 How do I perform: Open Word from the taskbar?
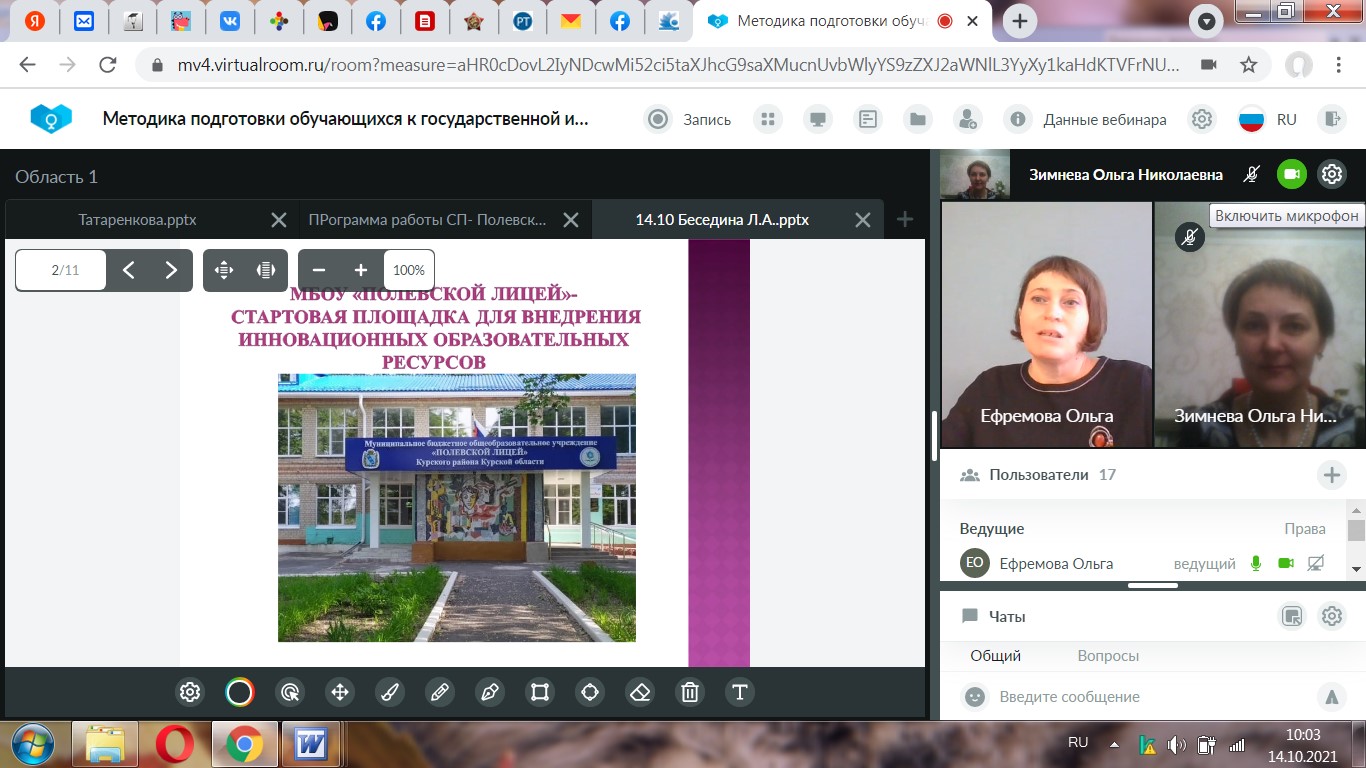311,744
